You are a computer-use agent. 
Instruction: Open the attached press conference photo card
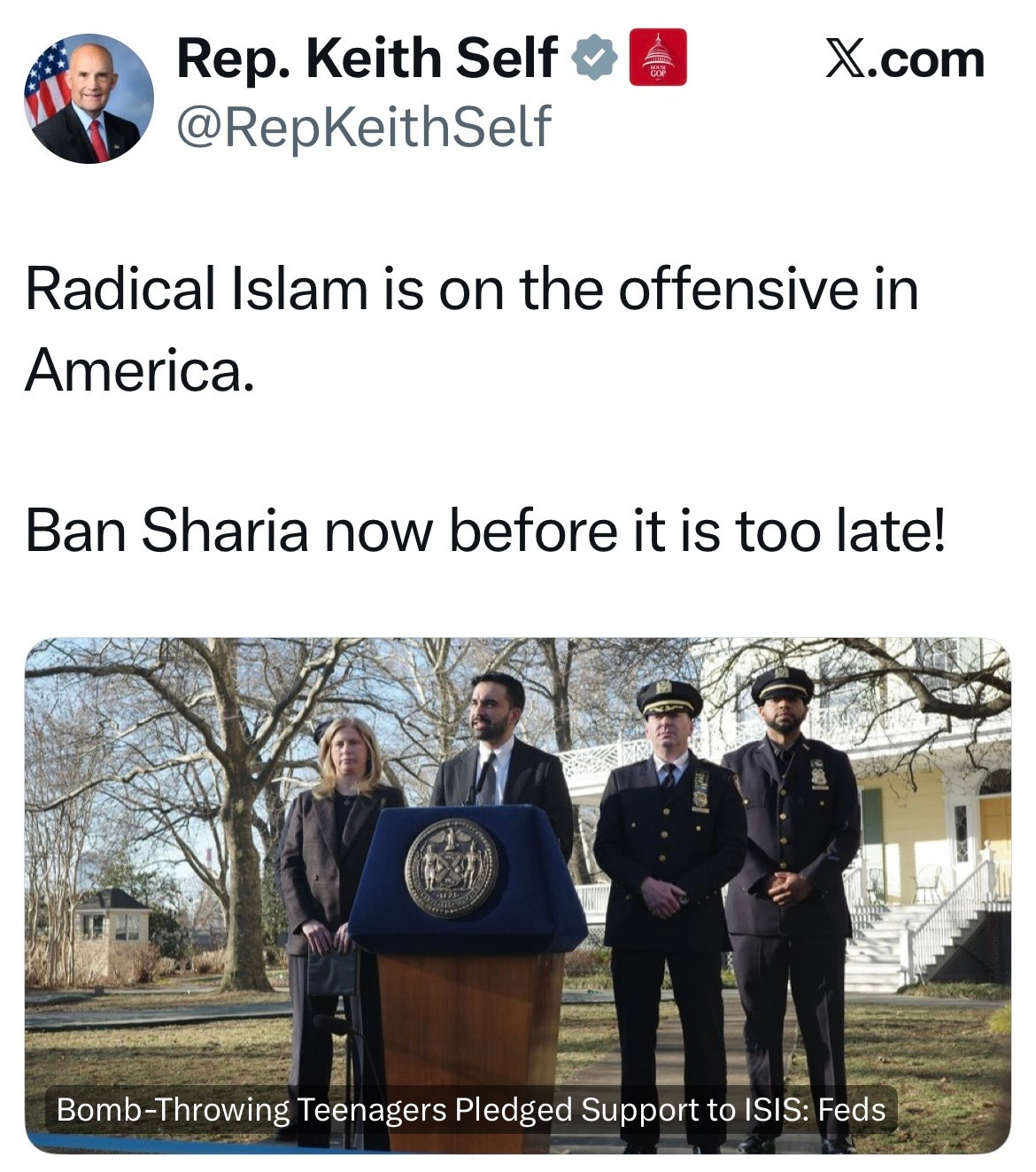[x=518, y=896]
